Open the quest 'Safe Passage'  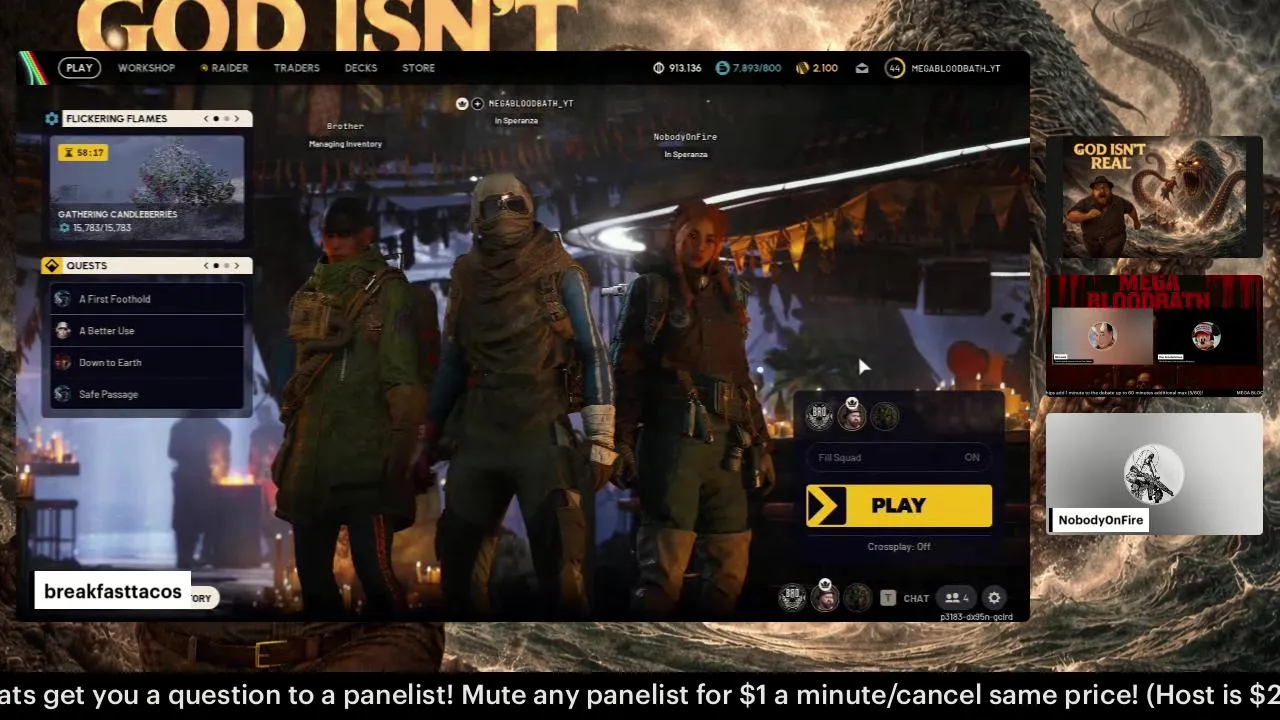[x=147, y=394]
